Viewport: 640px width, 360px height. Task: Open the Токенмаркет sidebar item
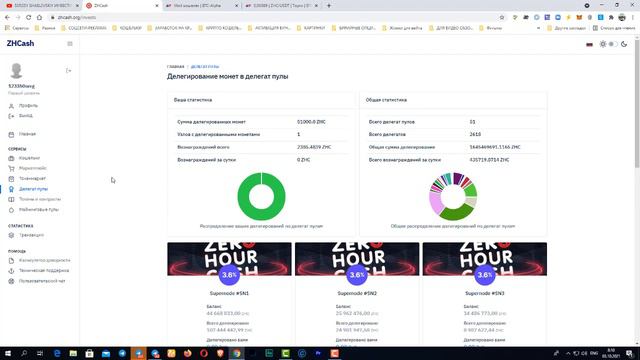click(32, 178)
